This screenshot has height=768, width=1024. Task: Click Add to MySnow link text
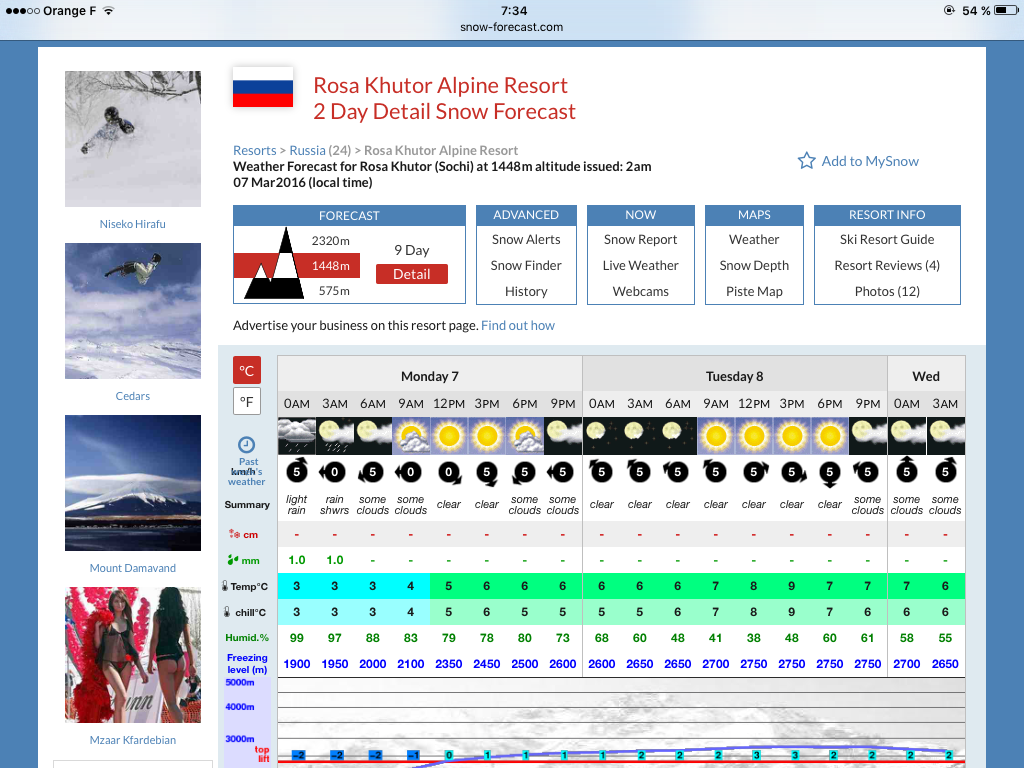click(x=870, y=161)
